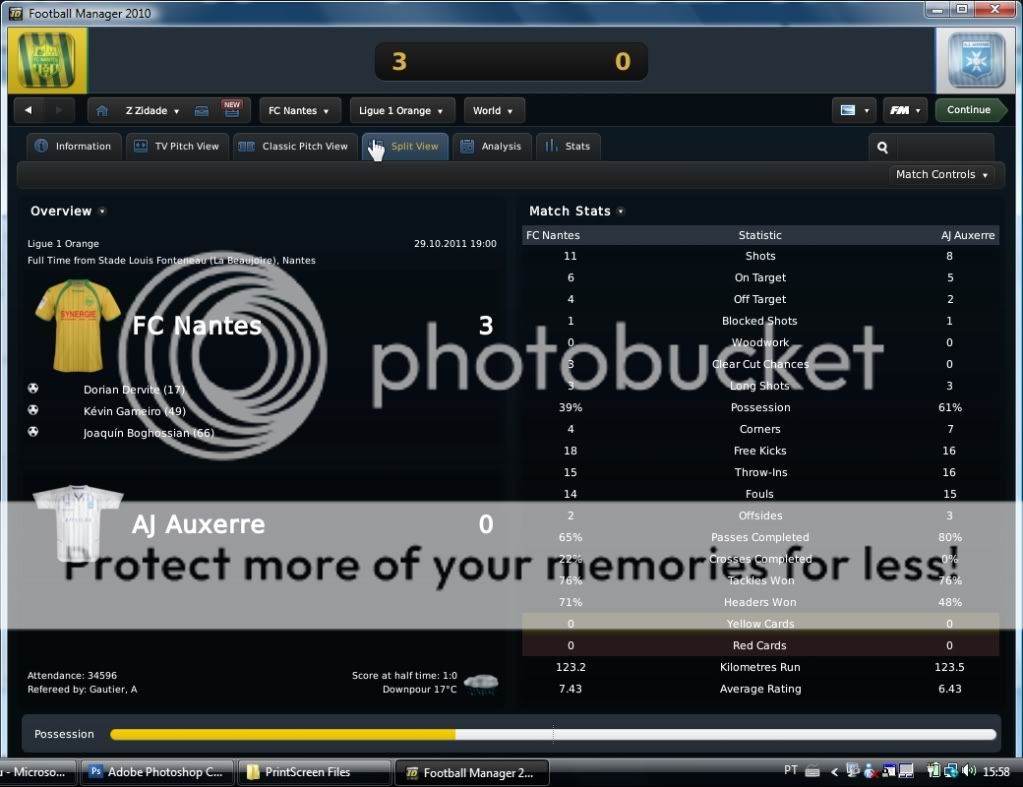Screen dimensions: 1023x787
Task: Expand the Overview panel menu arrow
Action: click(x=102, y=212)
